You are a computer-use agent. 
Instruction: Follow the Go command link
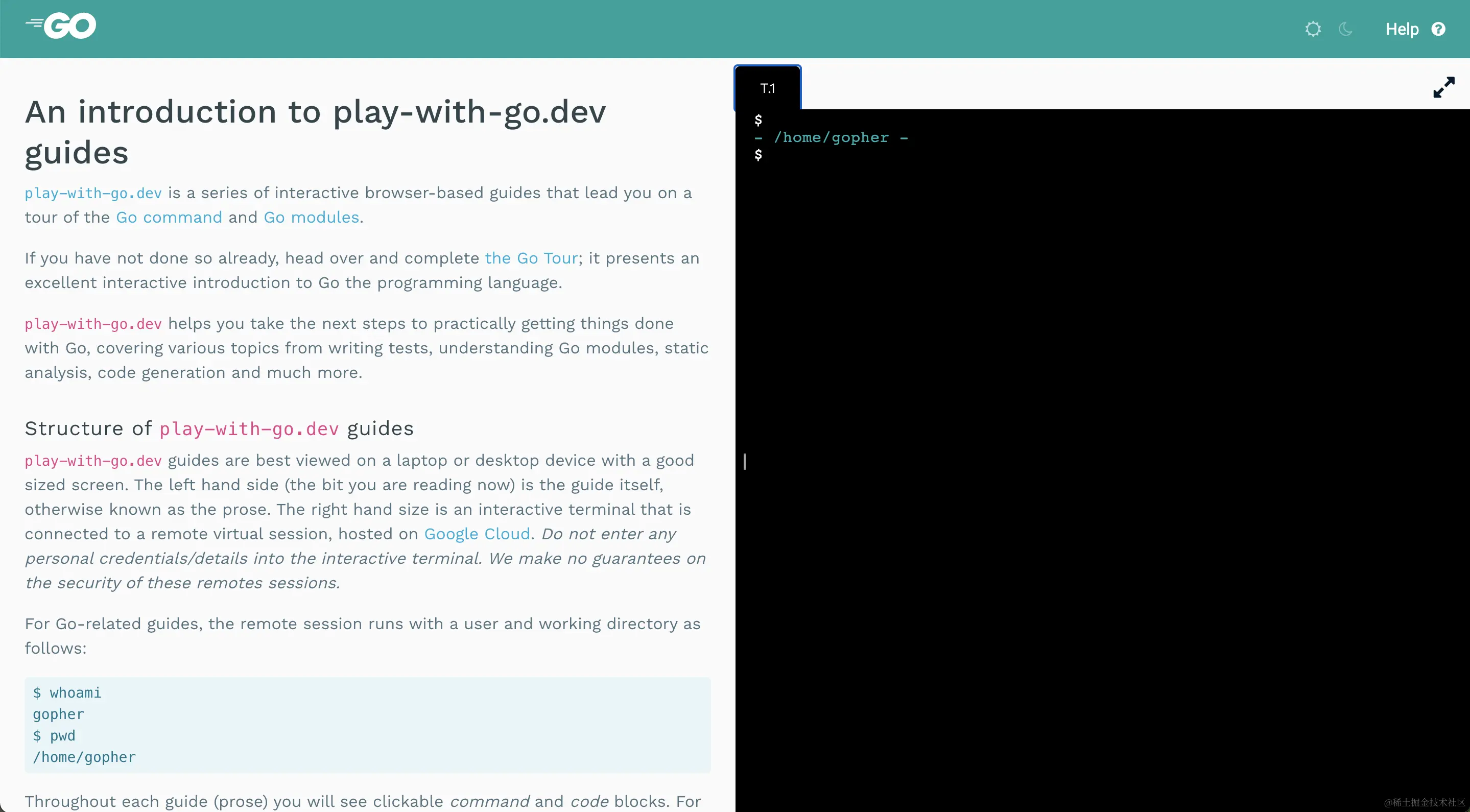tap(169, 218)
